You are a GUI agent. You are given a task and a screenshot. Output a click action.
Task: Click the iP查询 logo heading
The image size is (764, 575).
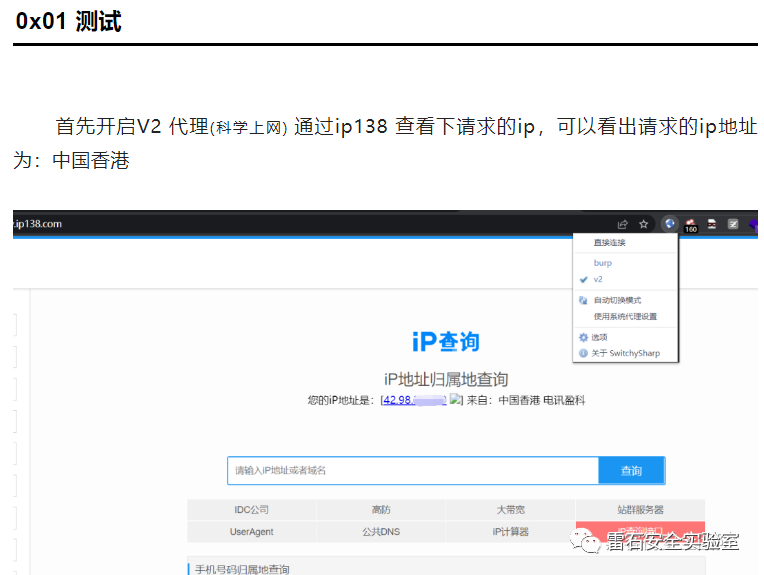446,342
